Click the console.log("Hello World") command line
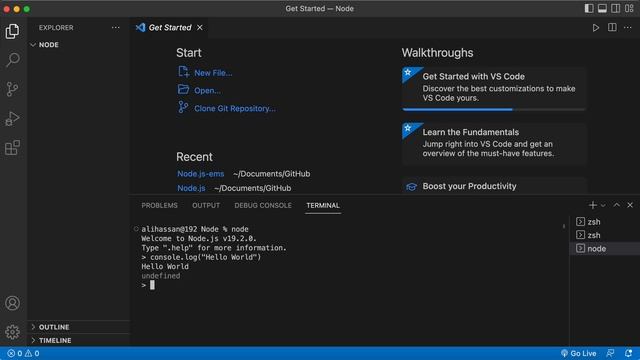Screen dimensions: 640x360 [201, 257]
